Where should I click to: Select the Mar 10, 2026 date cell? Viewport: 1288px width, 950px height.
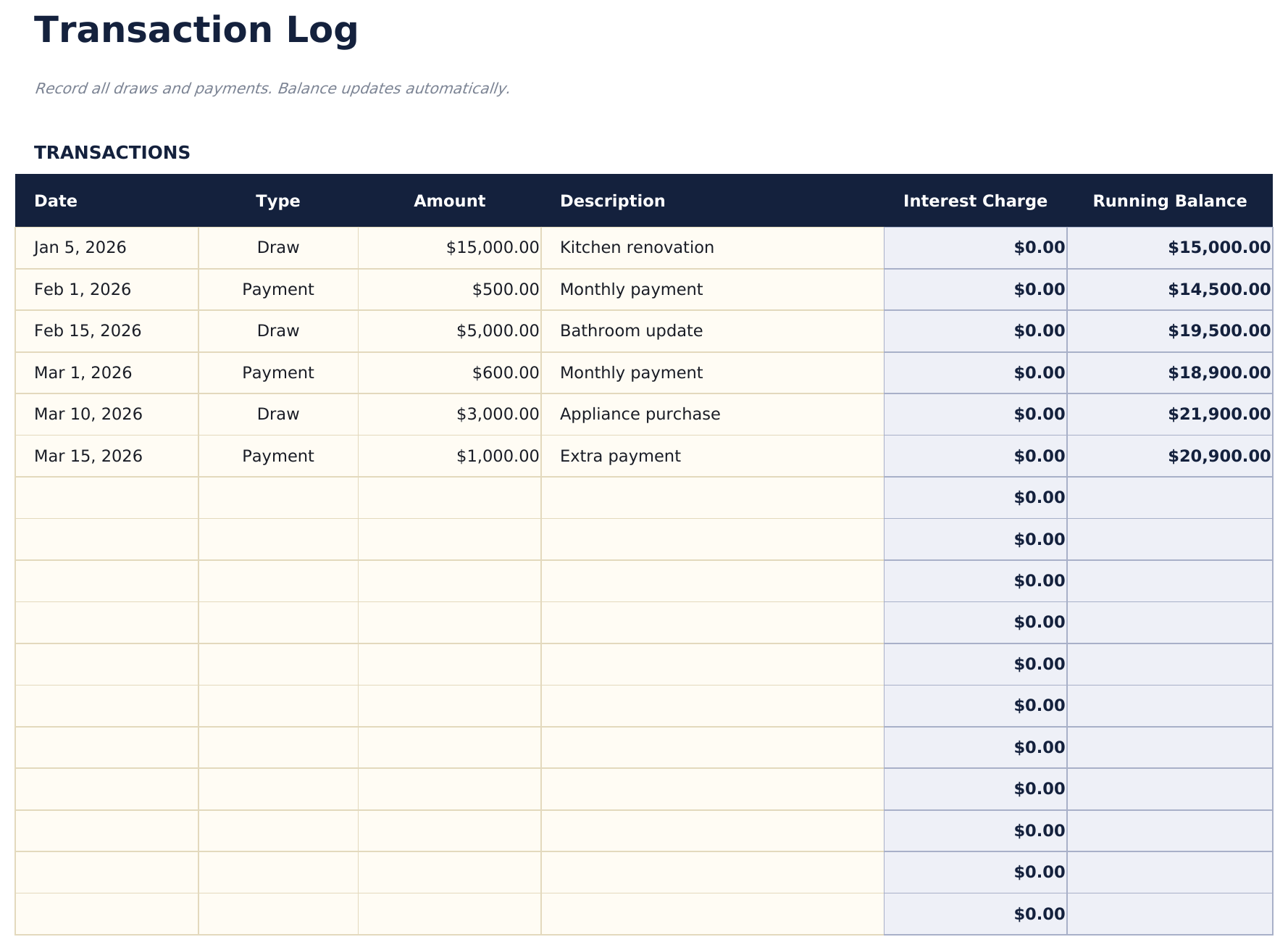tap(88, 414)
